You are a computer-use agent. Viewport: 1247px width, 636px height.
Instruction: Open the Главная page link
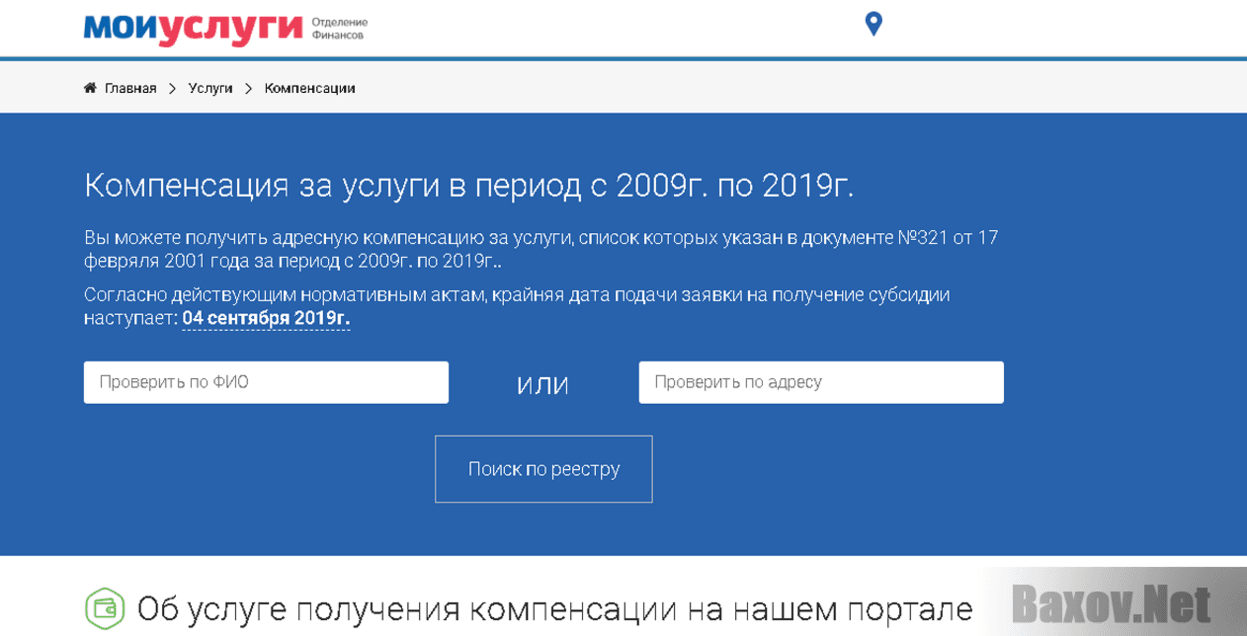click(x=130, y=87)
